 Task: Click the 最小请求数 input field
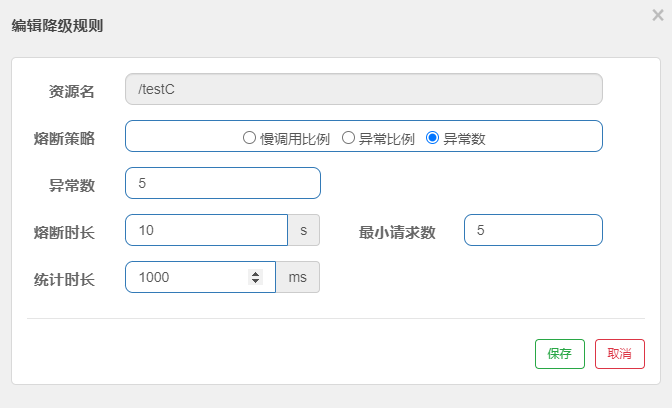(532, 230)
